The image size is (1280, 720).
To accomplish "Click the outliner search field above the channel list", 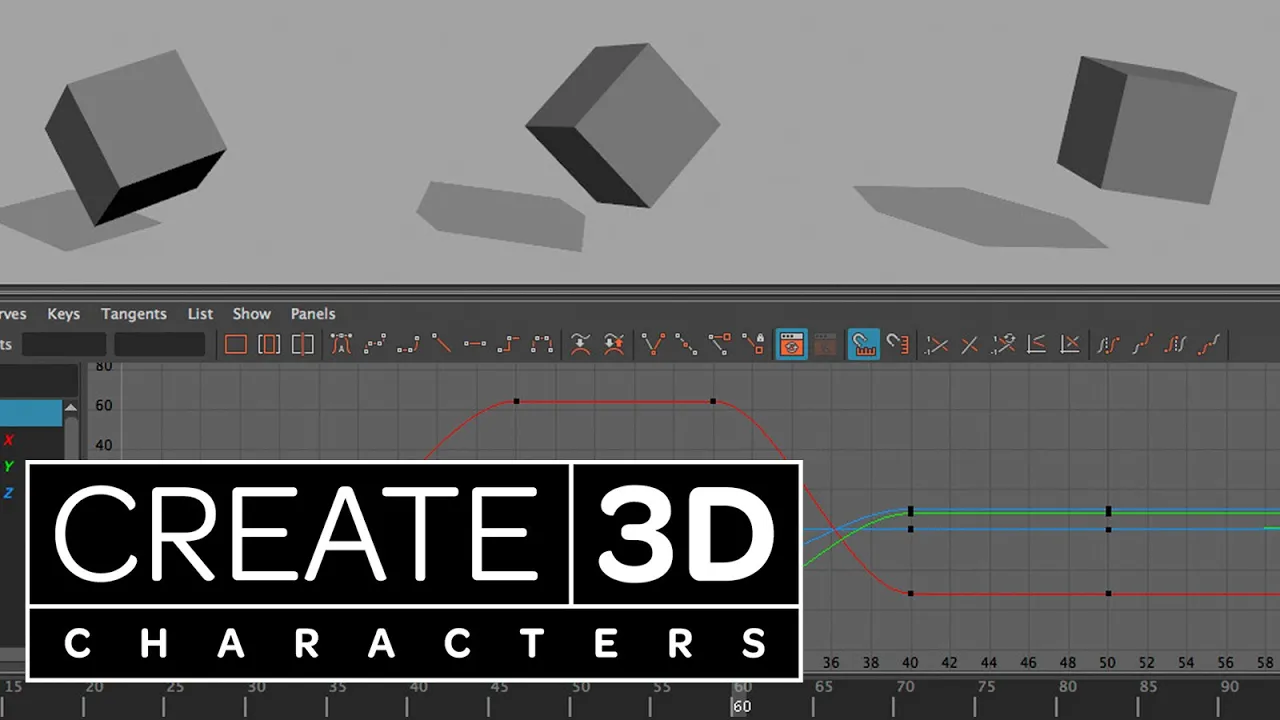I will pos(38,380).
